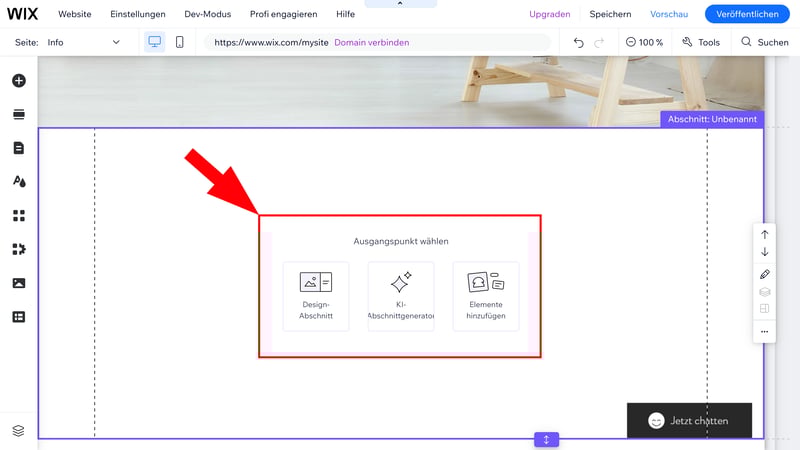Click the Domain verbinden link
800x450 pixels.
click(x=371, y=42)
